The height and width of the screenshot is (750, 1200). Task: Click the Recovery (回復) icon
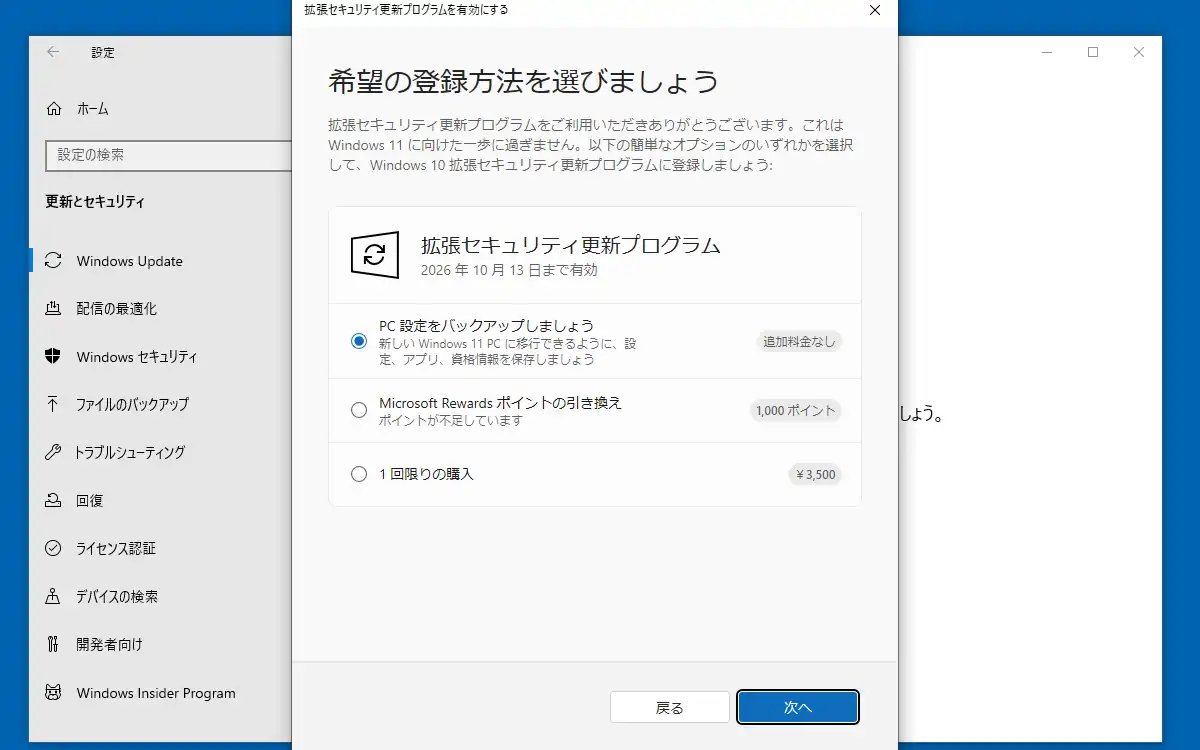tap(54, 500)
